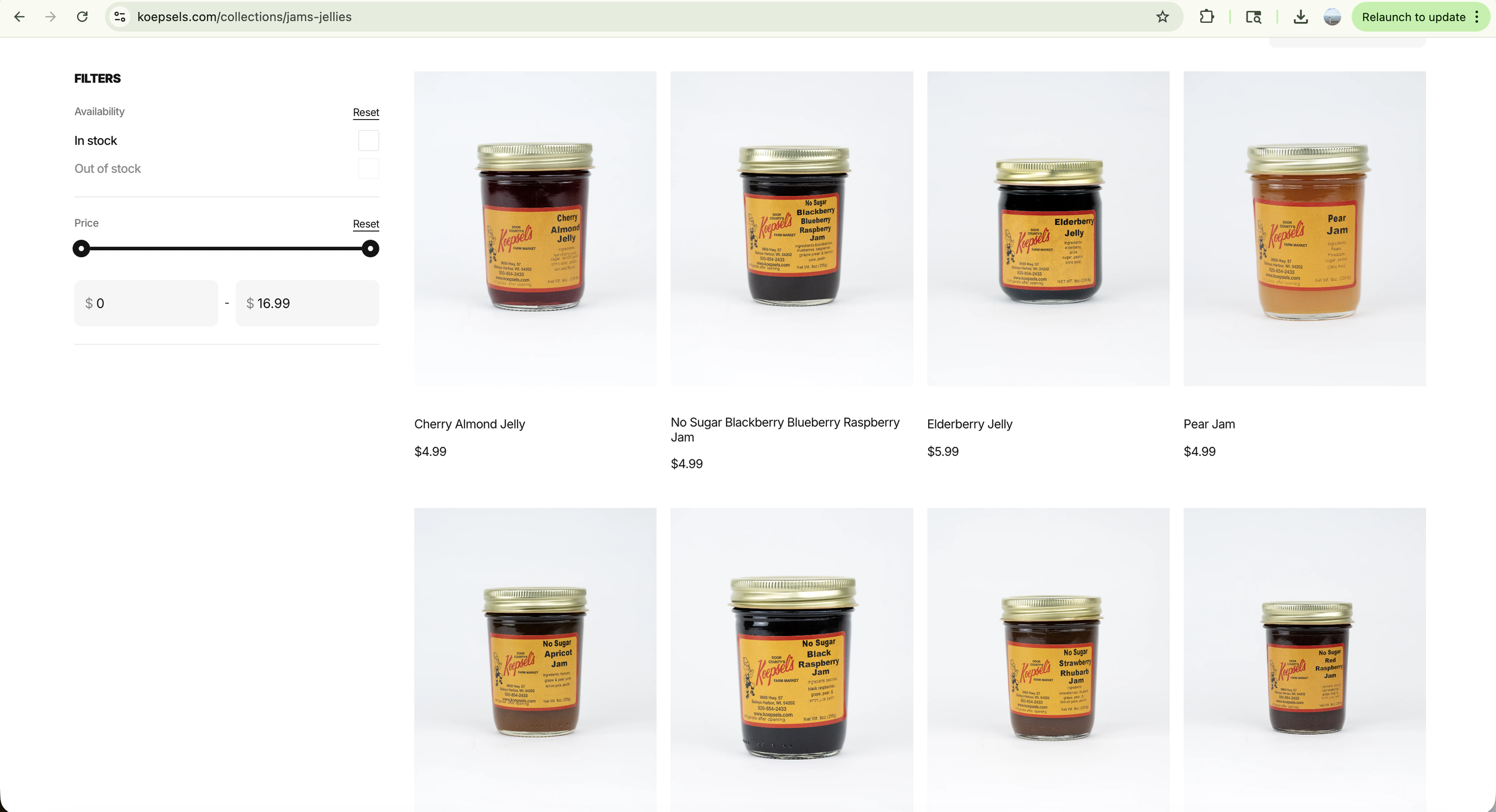Focus the maximum price field showing 16.99

click(307, 303)
